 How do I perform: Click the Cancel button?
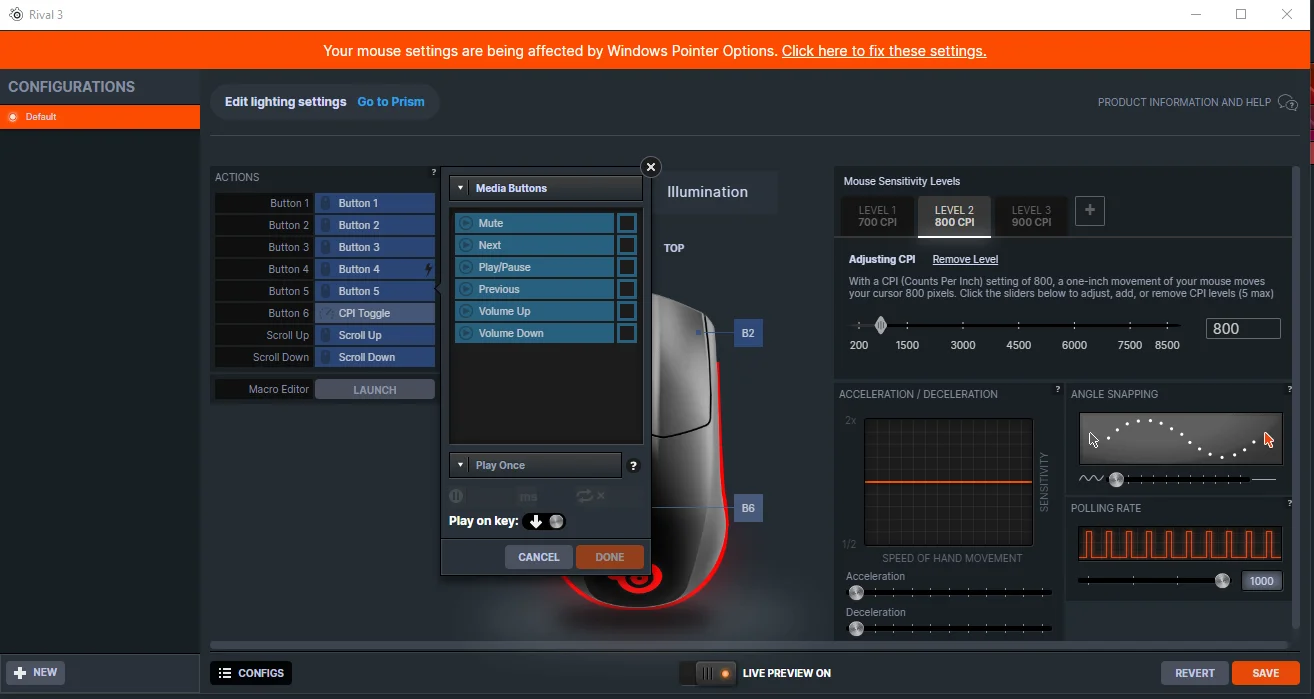(x=539, y=557)
